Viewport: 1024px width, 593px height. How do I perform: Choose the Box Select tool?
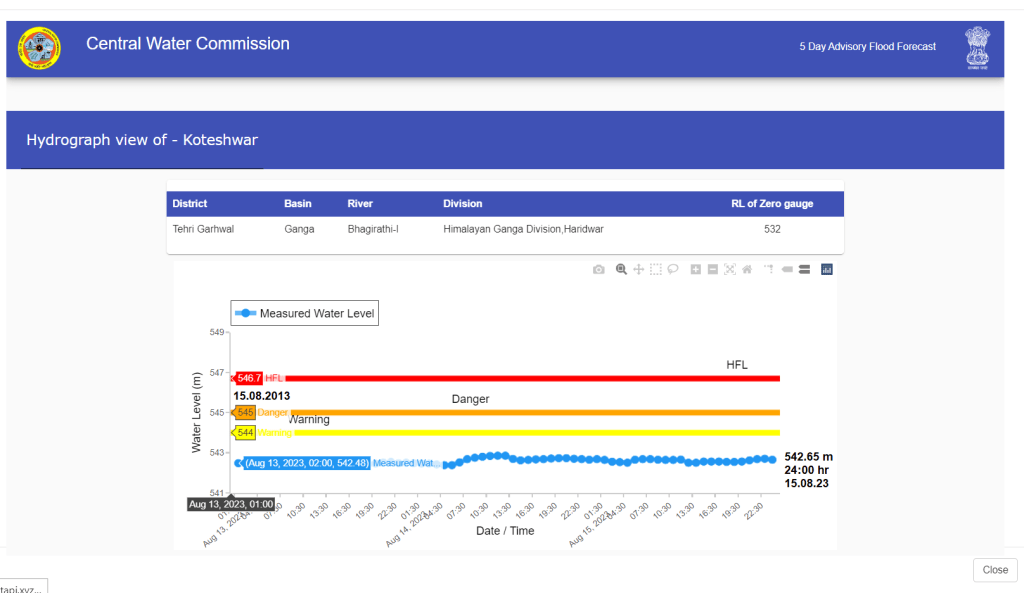coord(655,269)
